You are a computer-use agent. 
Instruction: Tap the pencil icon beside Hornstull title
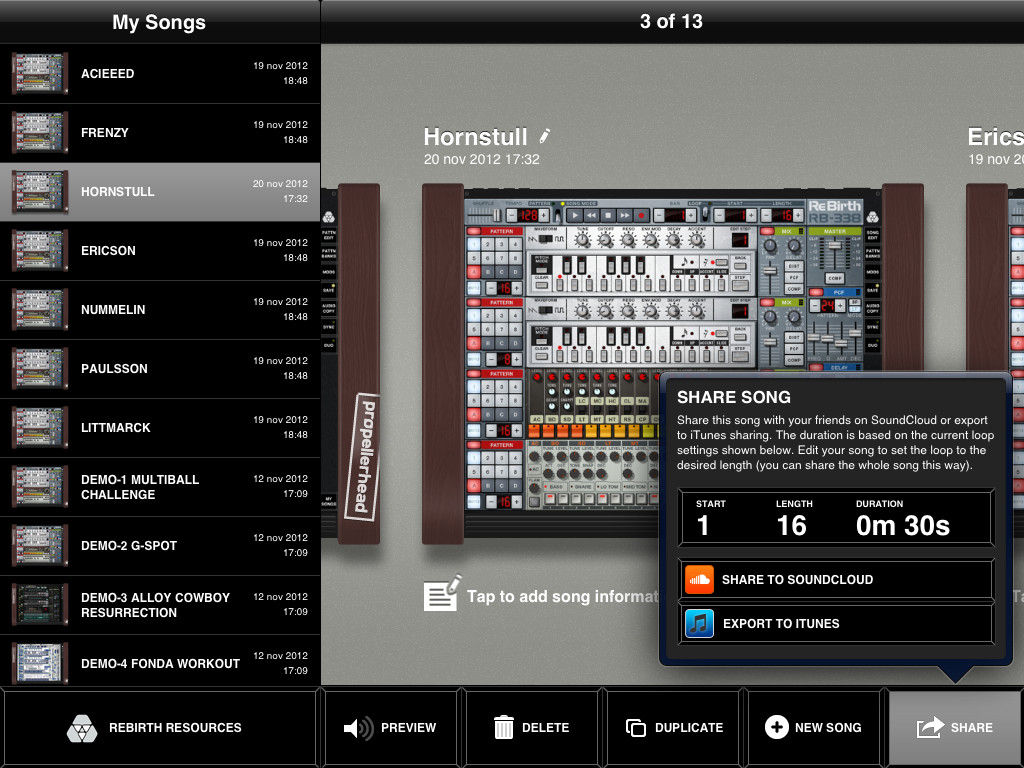coord(545,136)
